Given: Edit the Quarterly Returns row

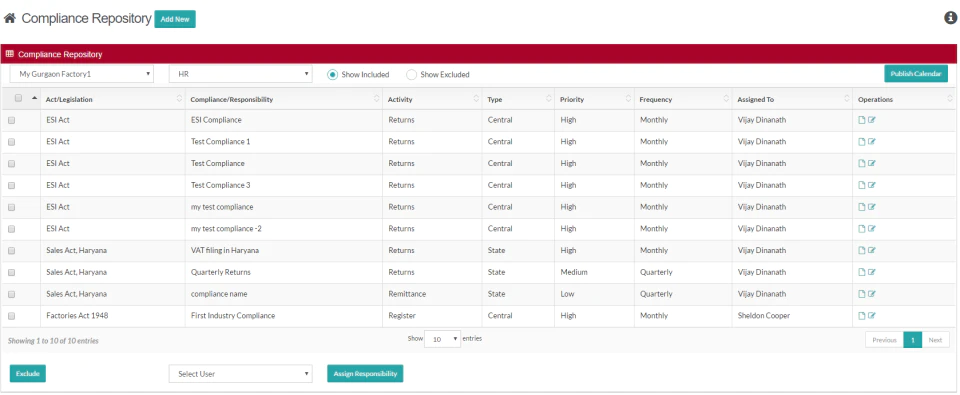Looking at the screenshot, I should tap(872, 273).
